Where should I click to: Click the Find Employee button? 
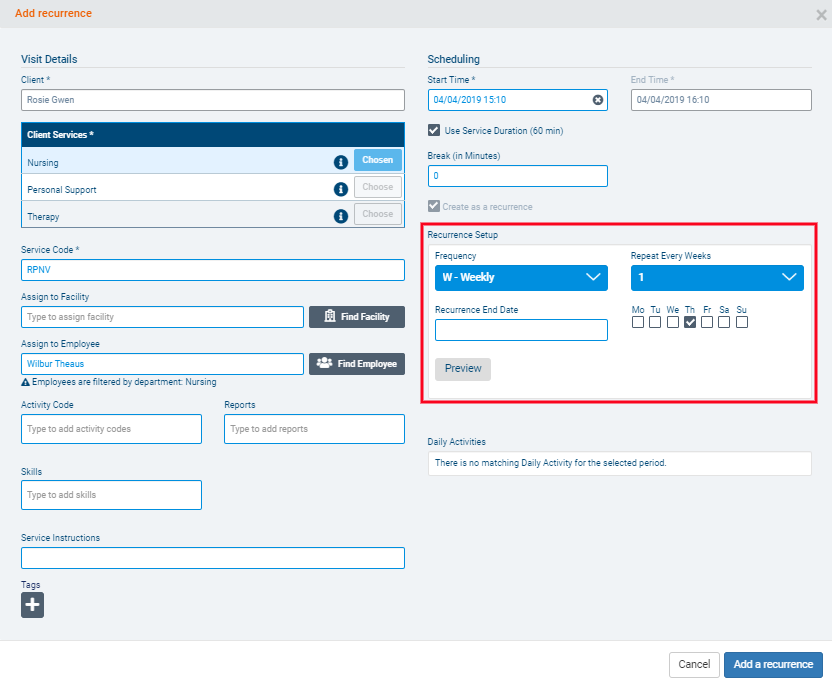click(x=357, y=364)
